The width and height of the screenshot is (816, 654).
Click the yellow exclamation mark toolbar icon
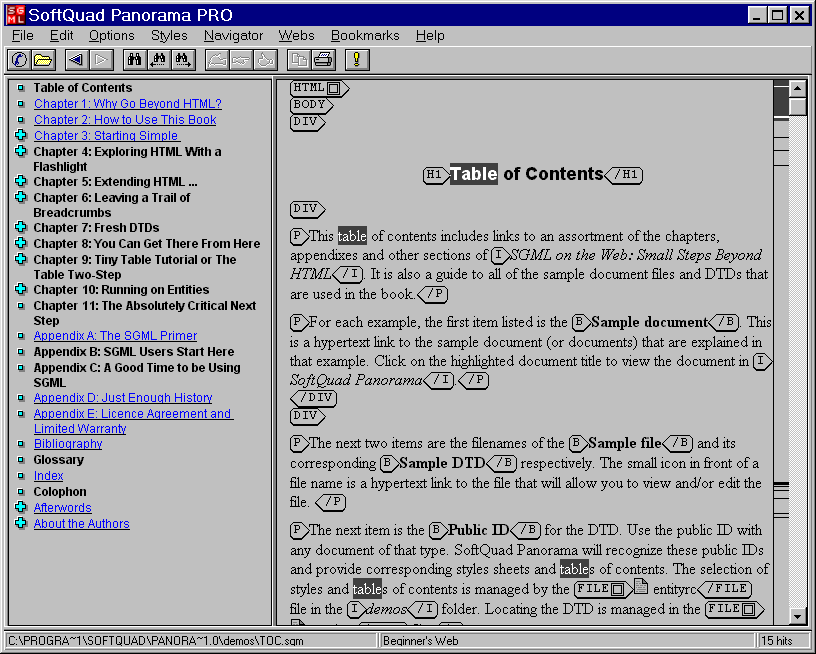tap(357, 60)
